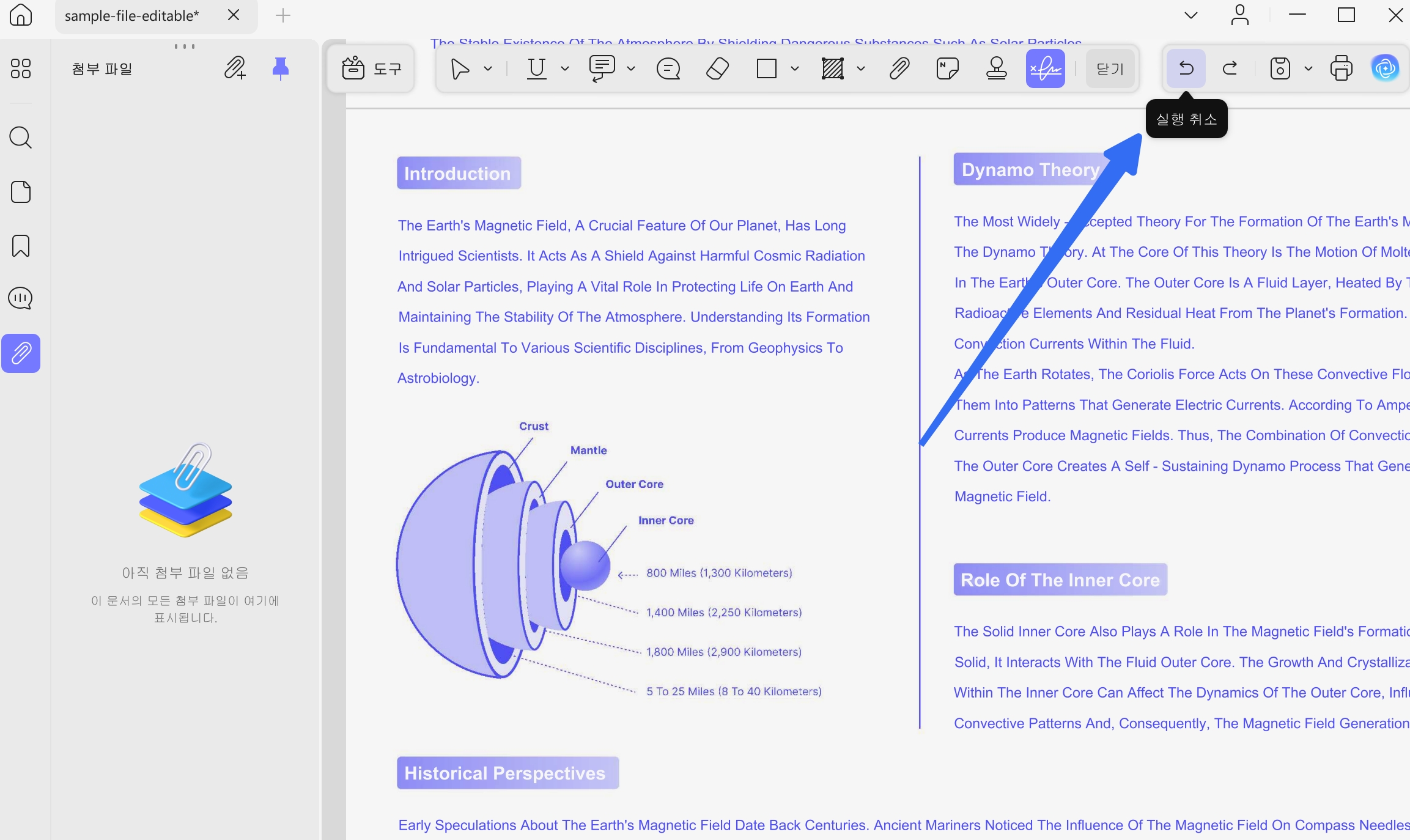Open the search panel in sidebar
Screen dimensions: 1410x840
point(21,138)
